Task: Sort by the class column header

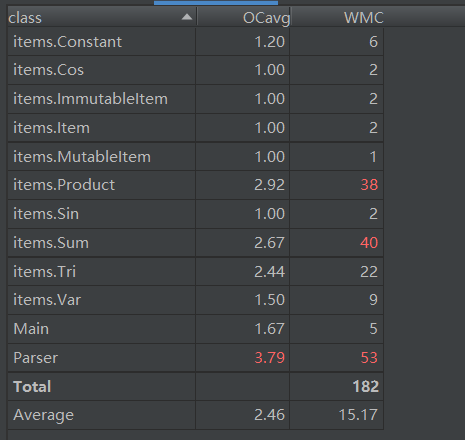Action: pyautogui.click(x=102, y=17)
